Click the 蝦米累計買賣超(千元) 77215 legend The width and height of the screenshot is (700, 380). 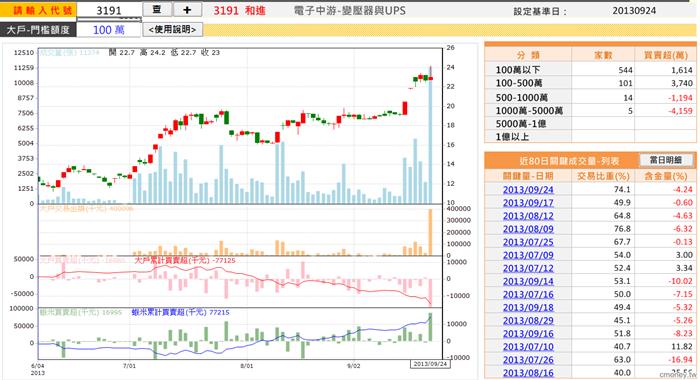(x=180, y=312)
